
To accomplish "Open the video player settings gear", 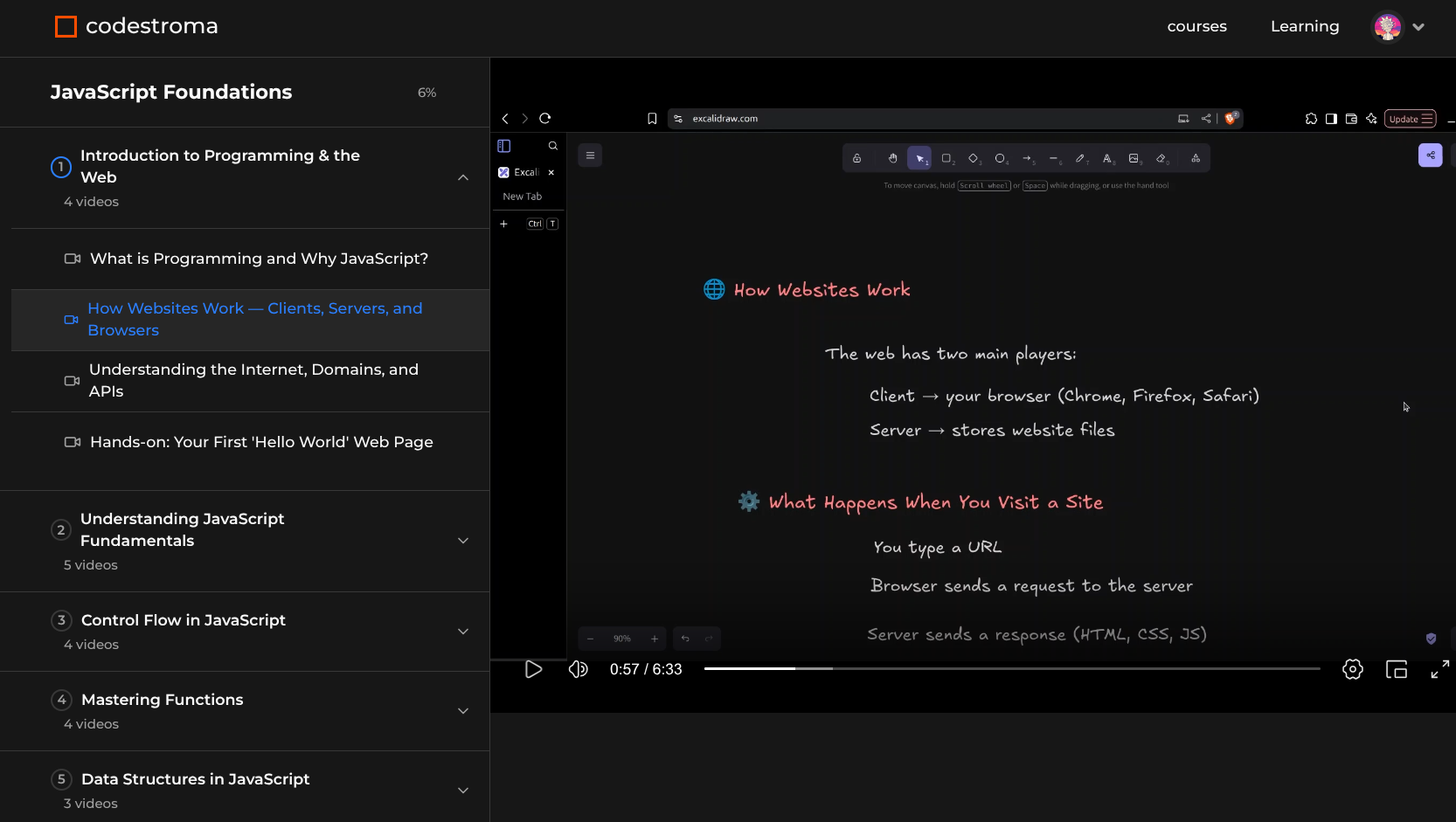I will click(1352, 669).
